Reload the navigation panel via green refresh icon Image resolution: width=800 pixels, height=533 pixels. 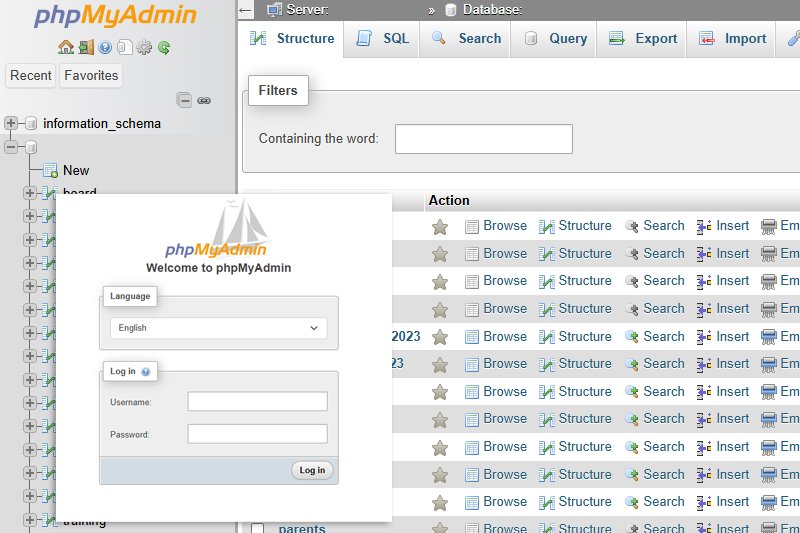pyautogui.click(x=164, y=47)
